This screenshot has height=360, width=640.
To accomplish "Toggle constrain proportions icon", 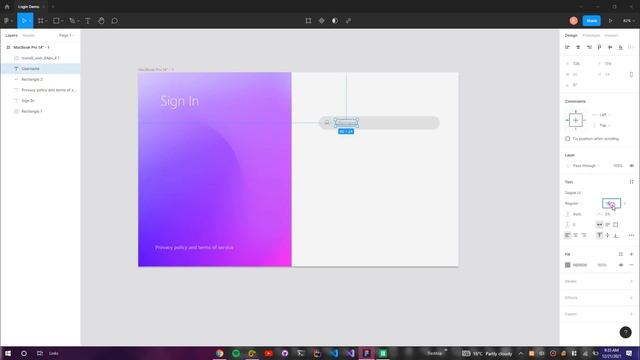I will coord(631,74).
